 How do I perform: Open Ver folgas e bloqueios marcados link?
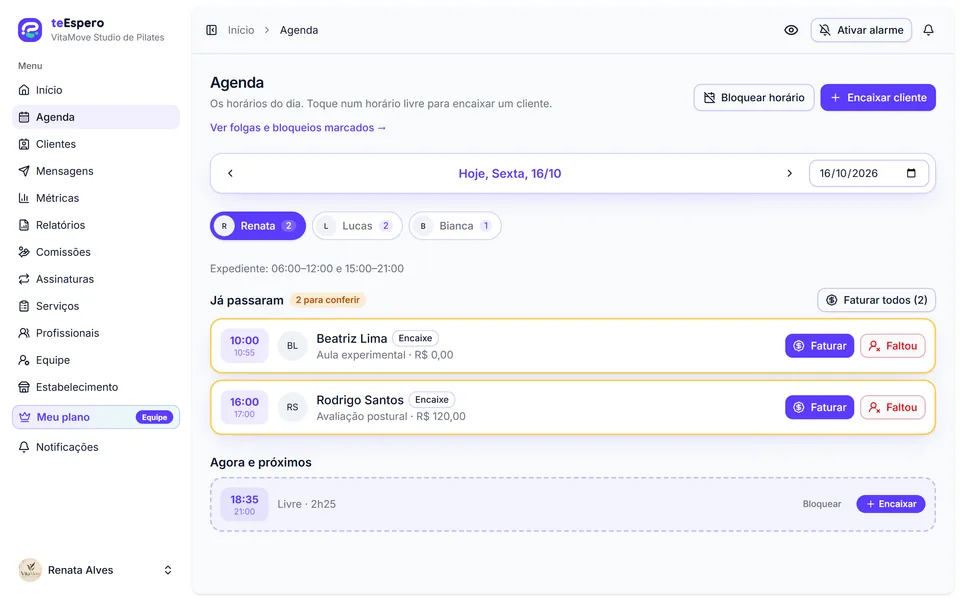(298, 127)
